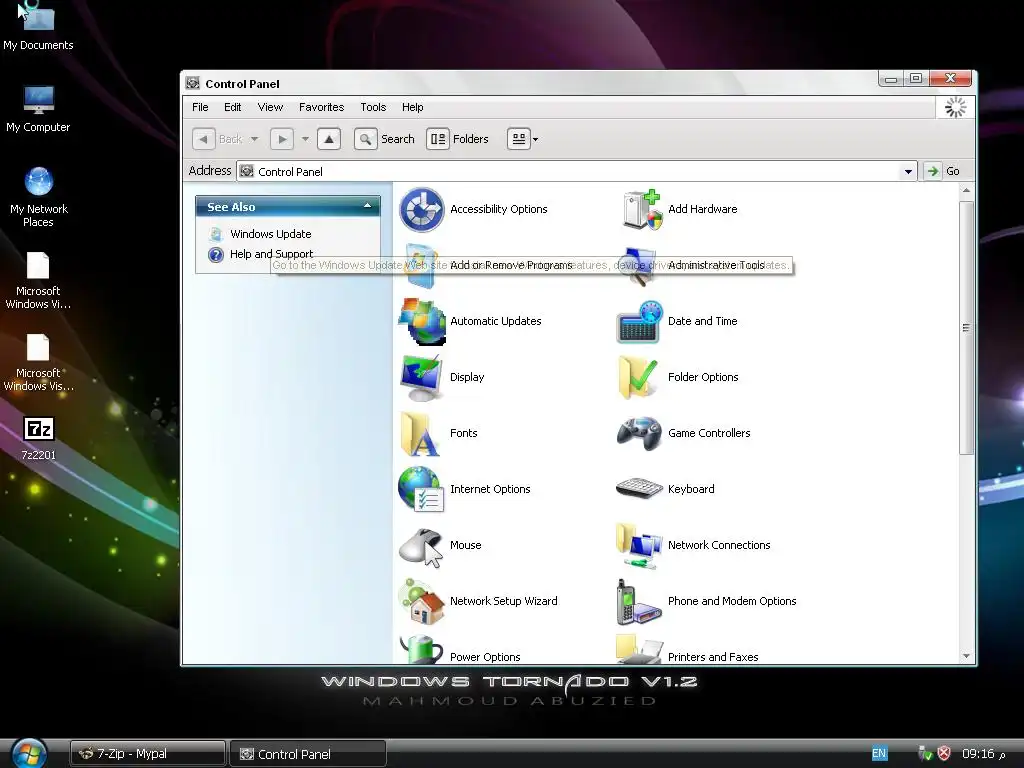Screen dimensions: 1024x768
Task: Open the Tools menu
Action: [373, 107]
